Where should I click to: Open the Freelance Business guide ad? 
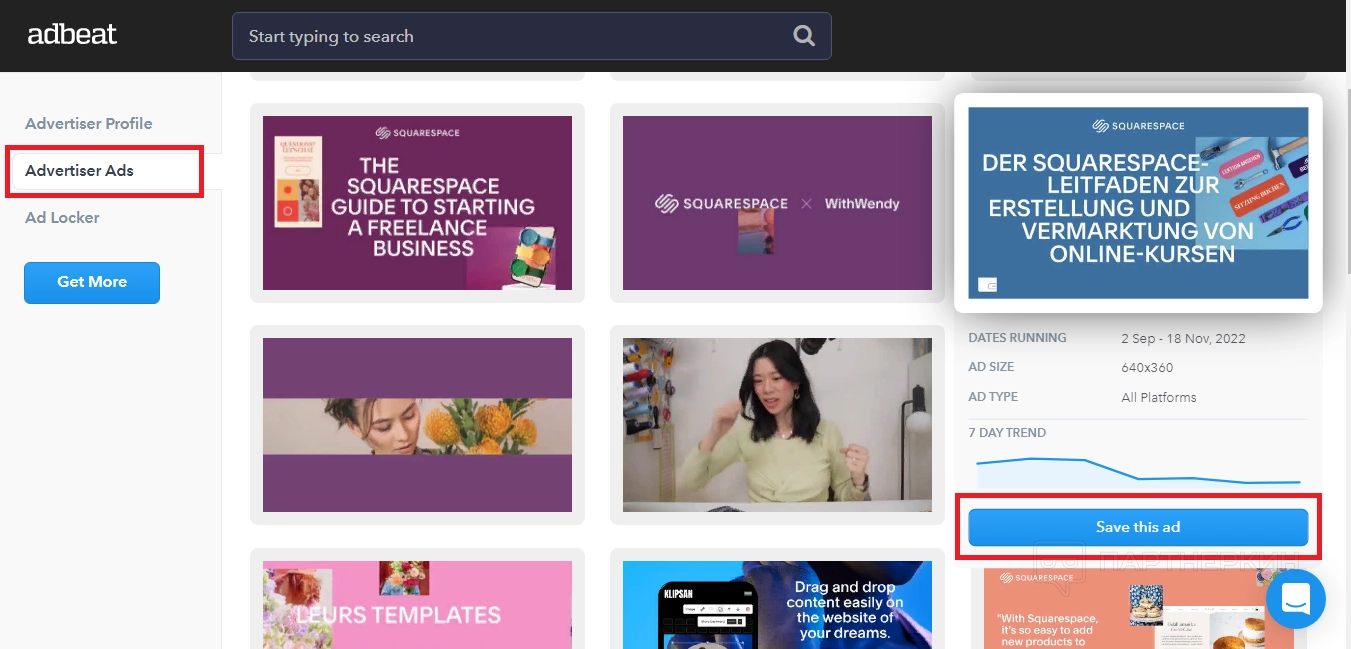pyautogui.click(x=417, y=203)
